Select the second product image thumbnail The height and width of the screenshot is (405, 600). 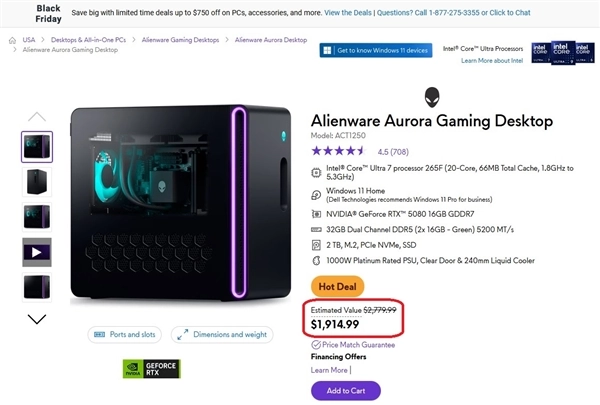click(37, 182)
